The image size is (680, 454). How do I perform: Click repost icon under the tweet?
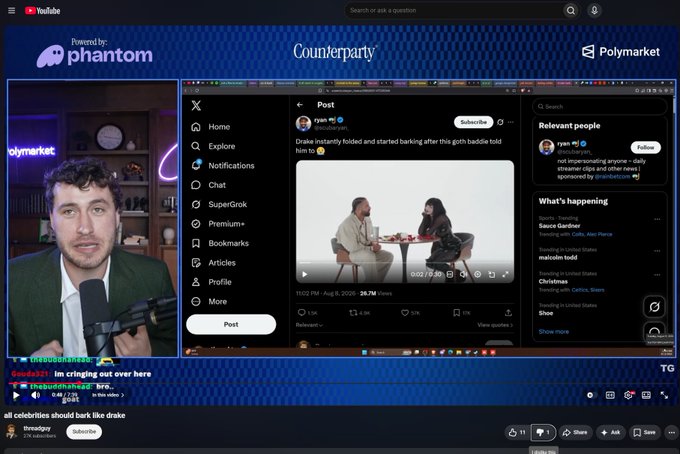pos(353,313)
